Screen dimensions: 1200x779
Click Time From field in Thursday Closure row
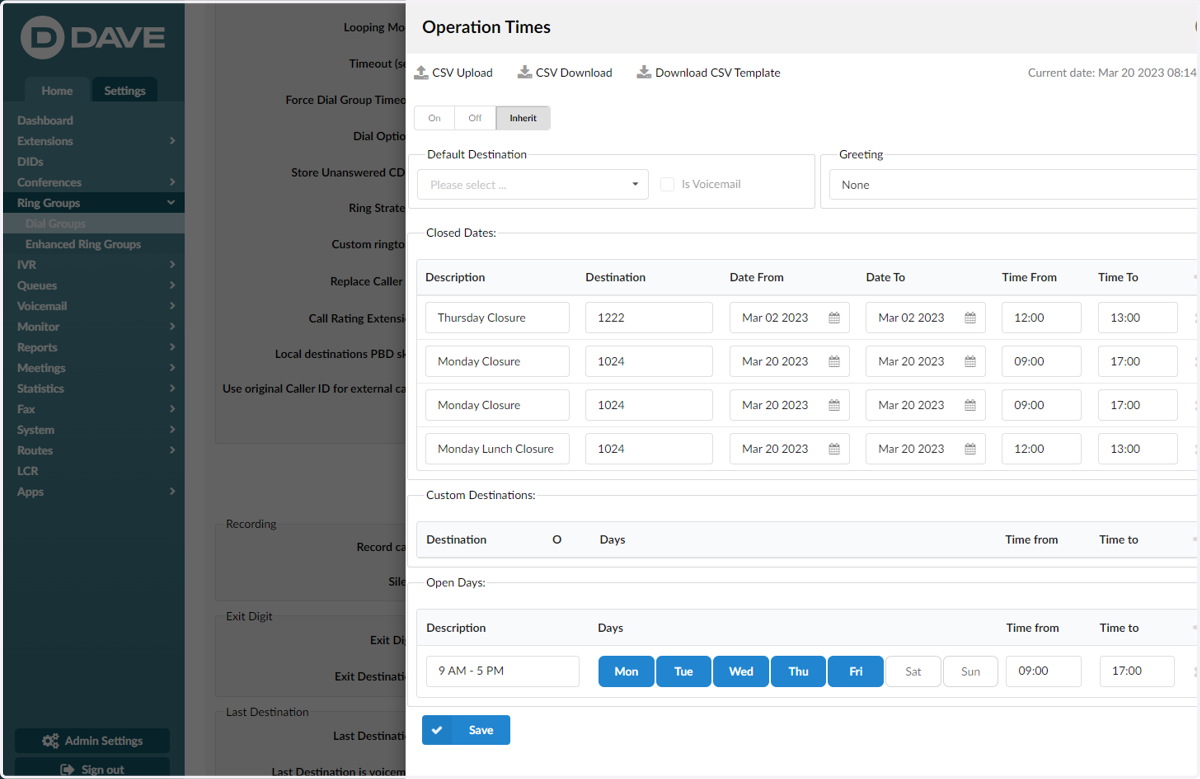(1041, 318)
